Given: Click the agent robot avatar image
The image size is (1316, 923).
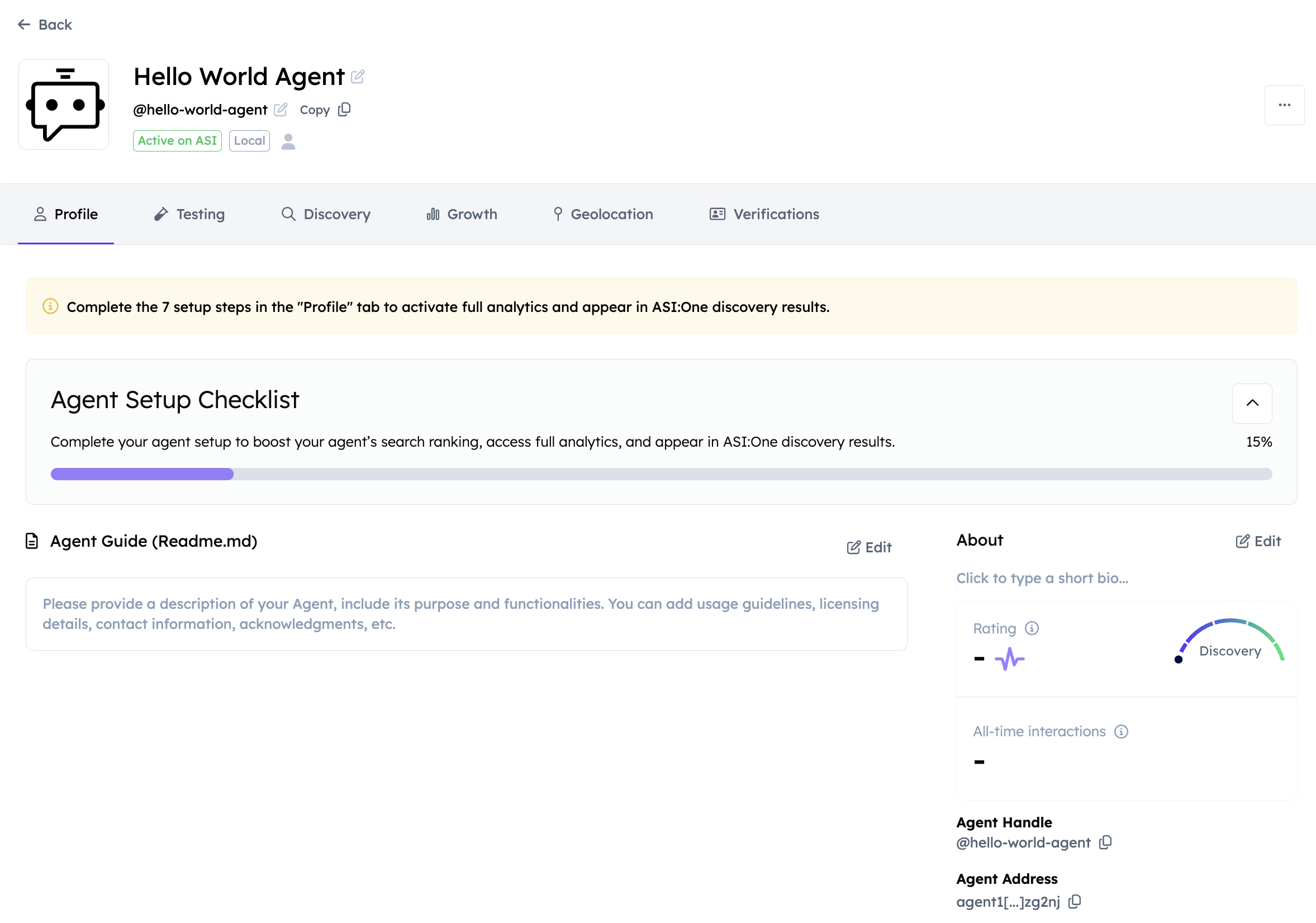Looking at the screenshot, I should [64, 105].
